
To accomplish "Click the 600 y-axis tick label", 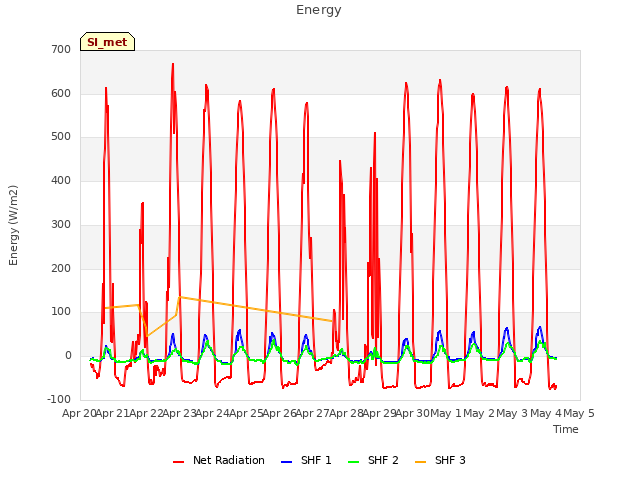I will click(x=61, y=93).
